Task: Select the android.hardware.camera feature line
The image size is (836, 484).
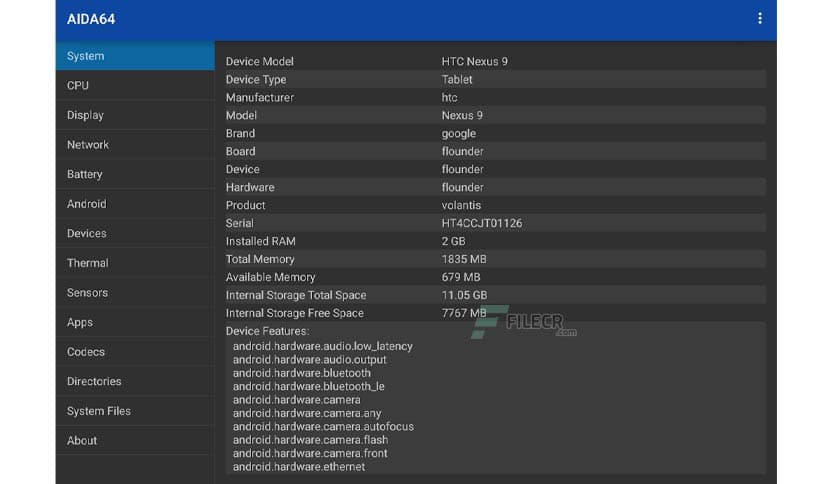Action: point(296,400)
